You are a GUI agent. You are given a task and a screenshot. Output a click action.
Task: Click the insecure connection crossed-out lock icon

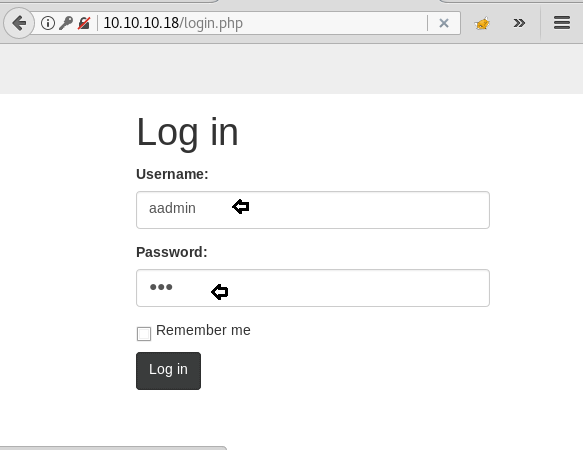click(84, 23)
